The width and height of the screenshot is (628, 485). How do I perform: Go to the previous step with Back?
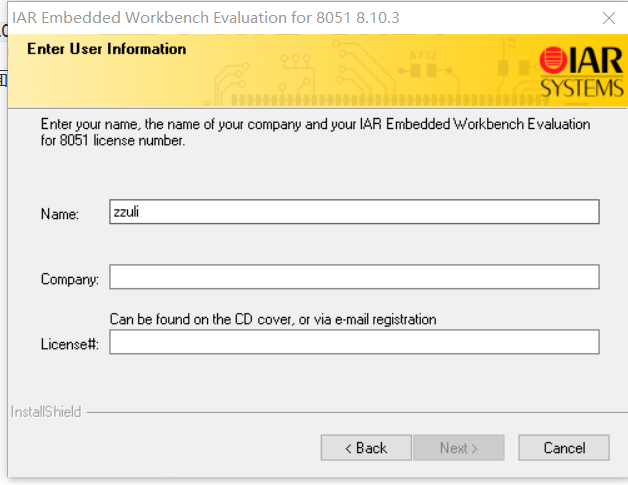366,448
